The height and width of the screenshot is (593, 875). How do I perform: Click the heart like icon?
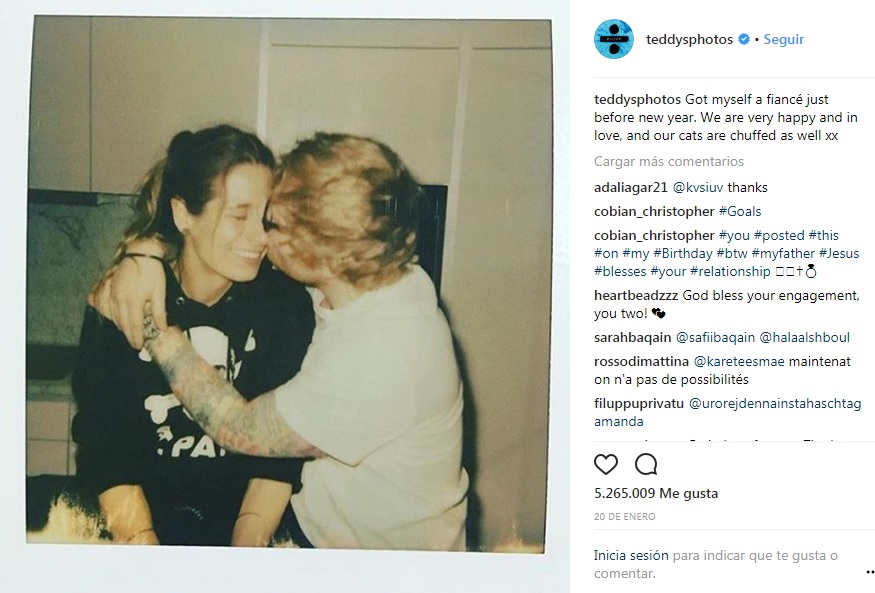tap(605, 464)
